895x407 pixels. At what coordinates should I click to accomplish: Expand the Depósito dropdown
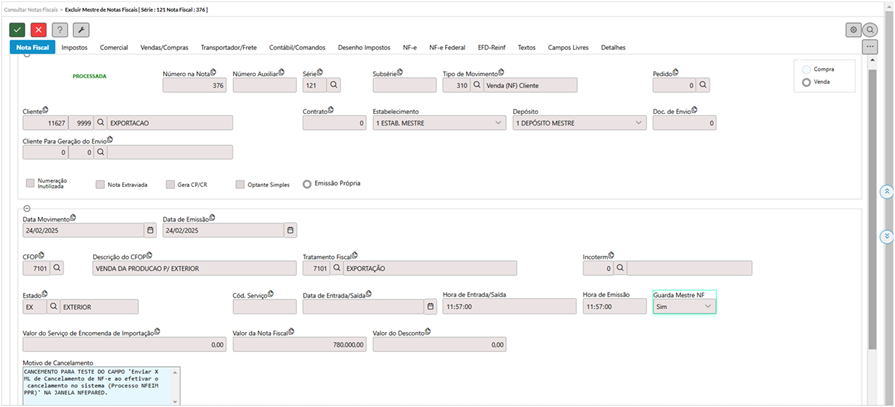point(639,123)
